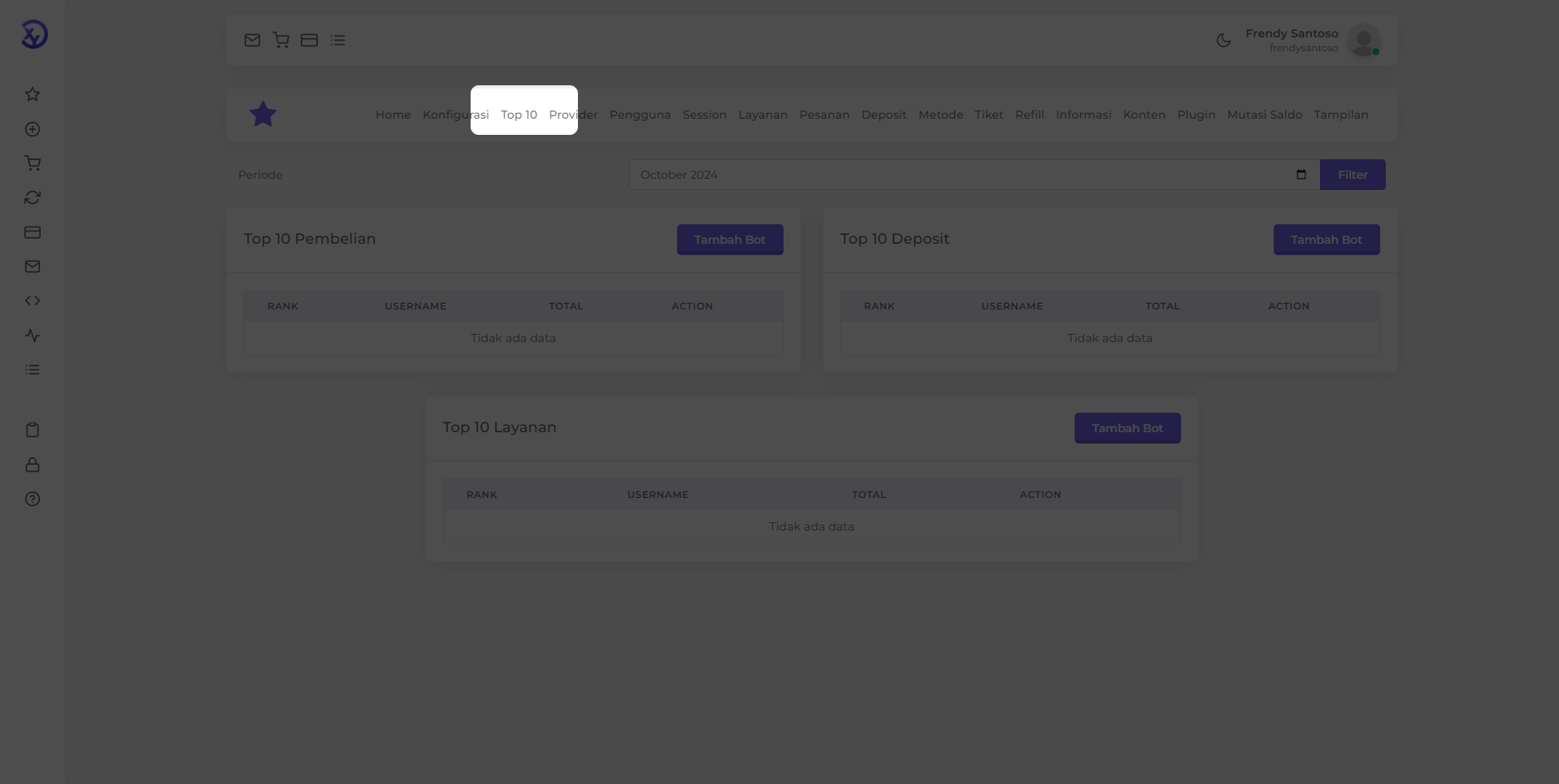This screenshot has width=1559, height=784.
Task: Click Tambah Bot in Top 10 Pembelian
Action: click(x=730, y=240)
